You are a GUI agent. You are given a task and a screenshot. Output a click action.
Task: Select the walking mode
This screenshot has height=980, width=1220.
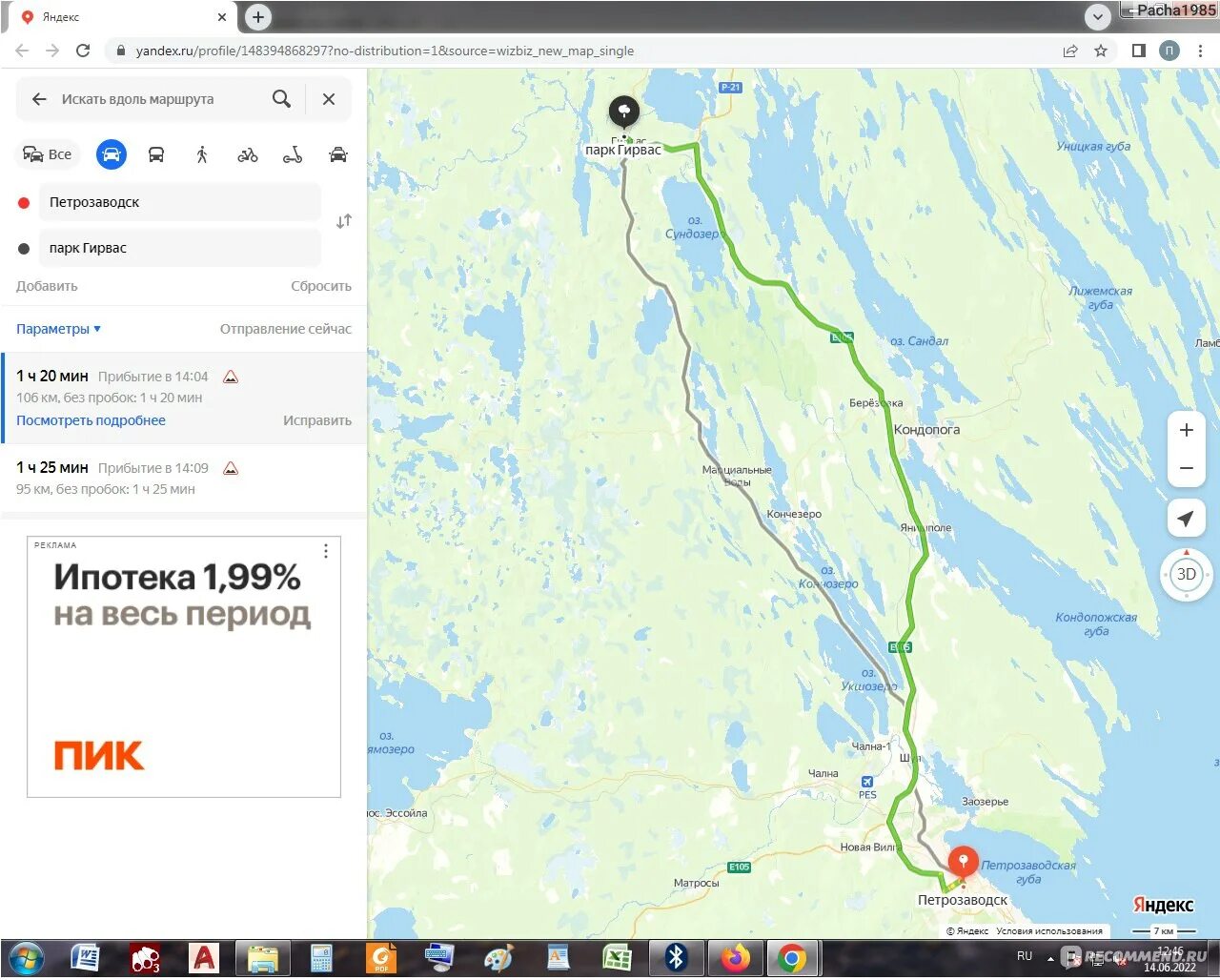(x=202, y=154)
